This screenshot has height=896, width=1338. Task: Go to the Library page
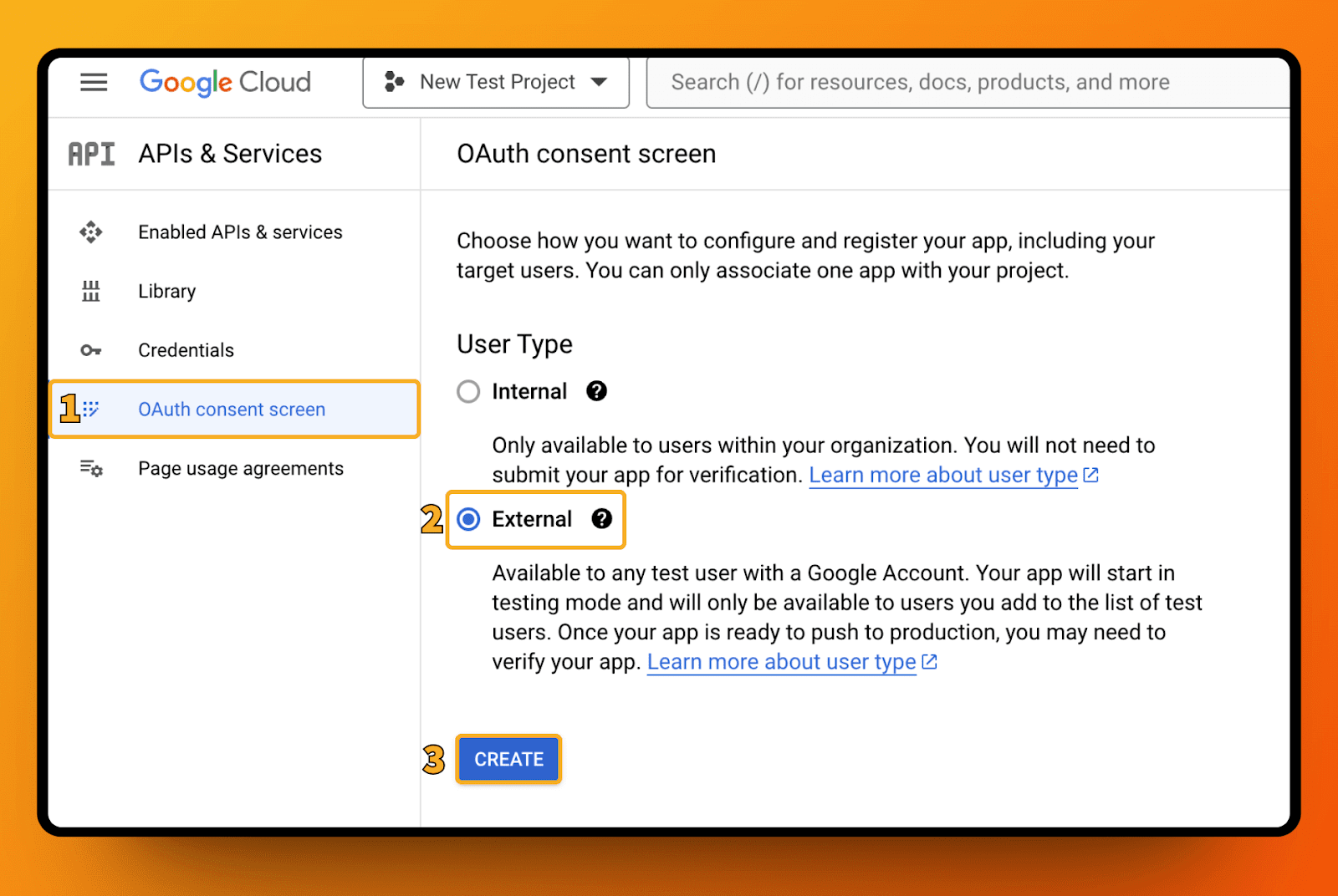tap(167, 291)
